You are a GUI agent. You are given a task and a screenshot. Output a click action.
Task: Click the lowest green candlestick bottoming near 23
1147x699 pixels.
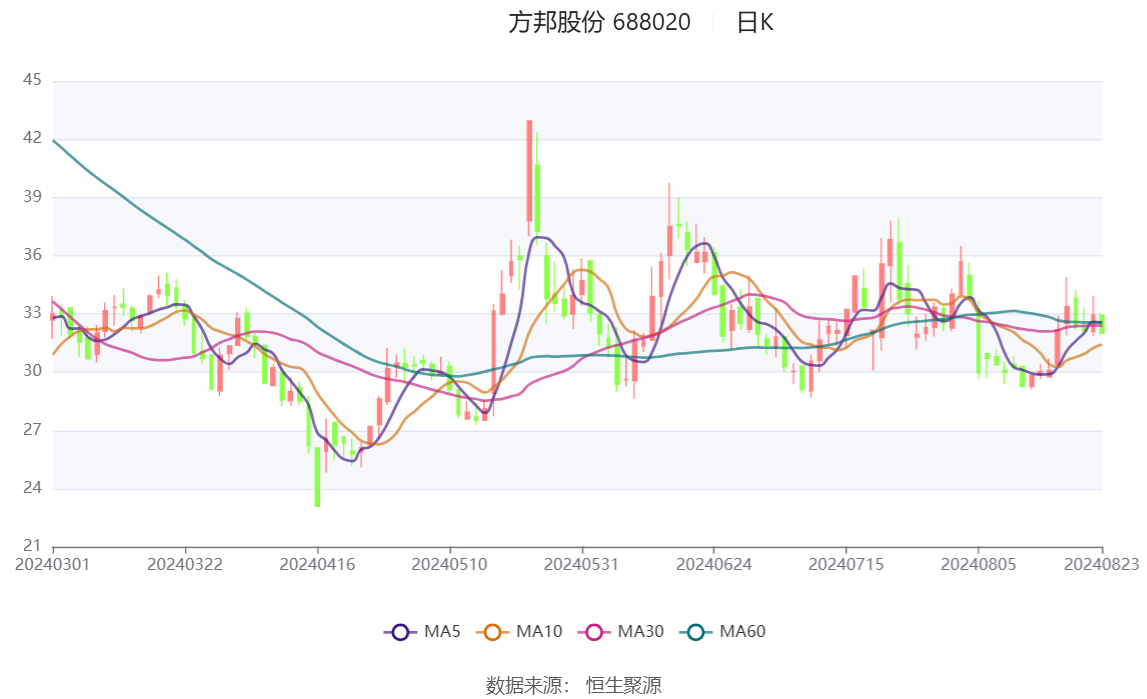pyautogui.click(x=317, y=477)
